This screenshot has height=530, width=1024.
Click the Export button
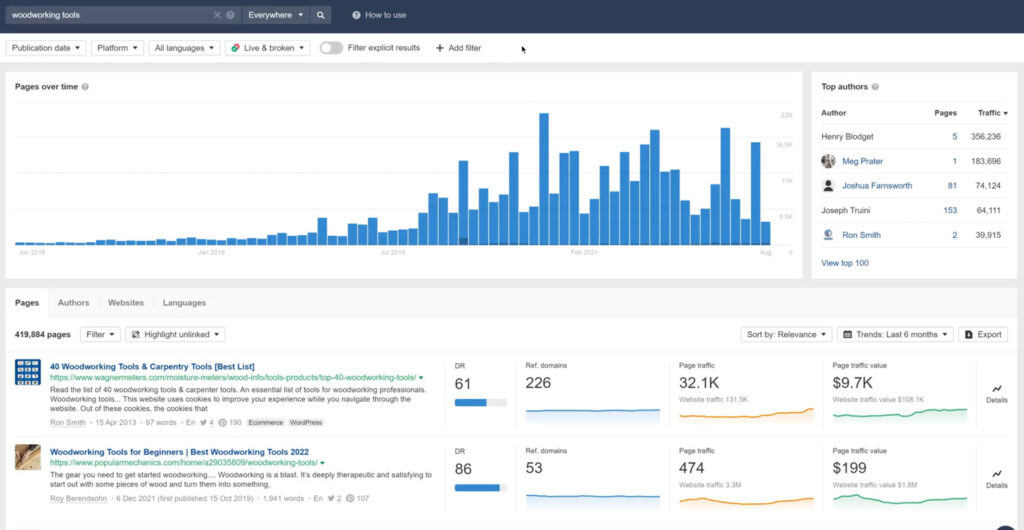982,334
